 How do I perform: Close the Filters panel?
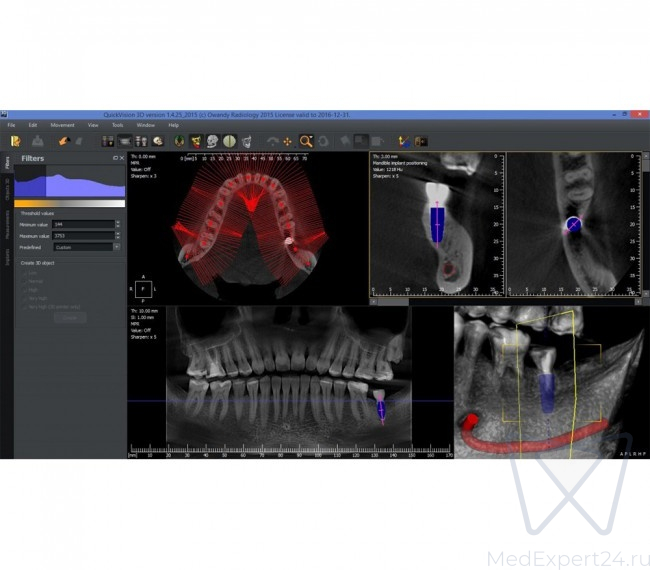(122, 158)
